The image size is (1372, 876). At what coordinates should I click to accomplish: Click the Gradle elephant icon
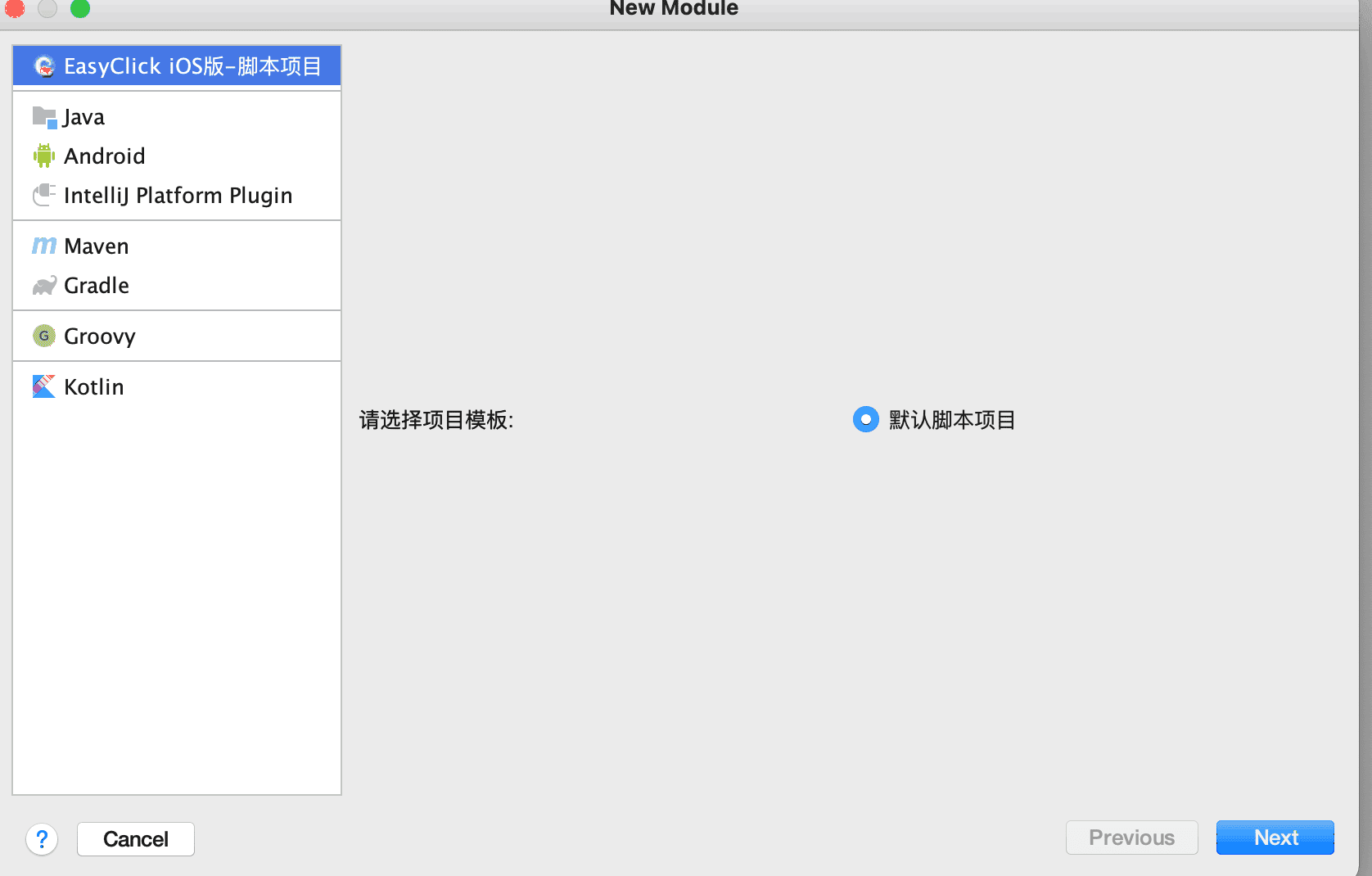click(x=44, y=285)
